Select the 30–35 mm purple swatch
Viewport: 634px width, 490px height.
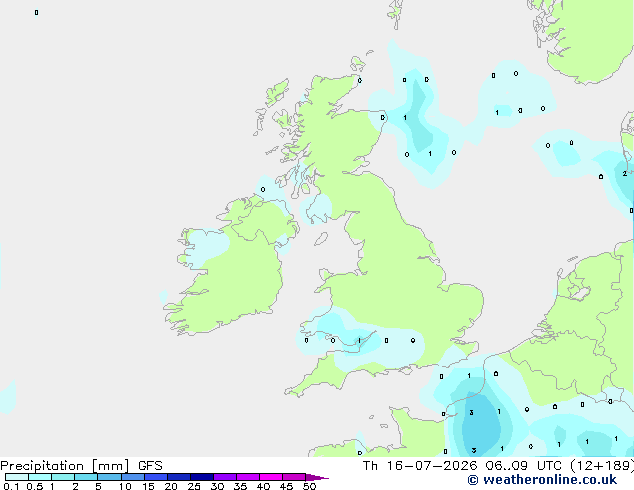[x=225, y=477]
